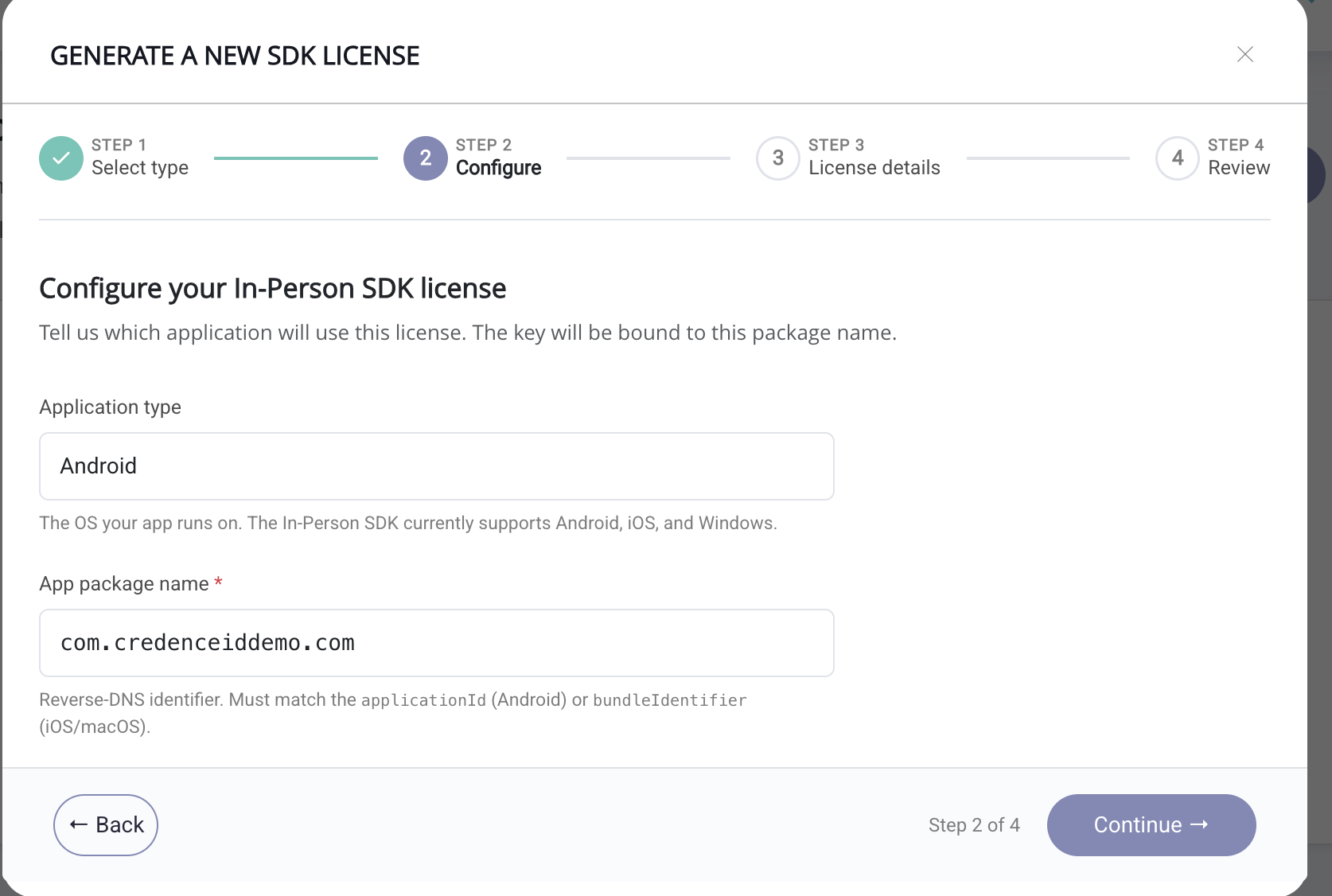
Task: Jump to Review step label
Action: [x=1239, y=168]
